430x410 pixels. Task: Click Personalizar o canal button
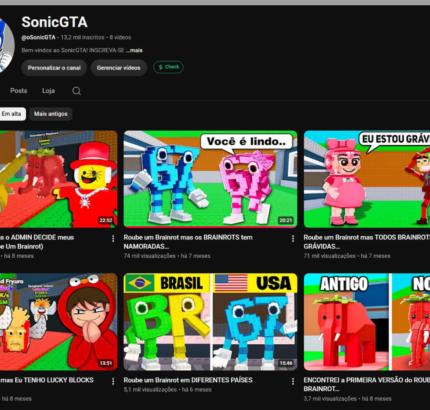pos(54,68)
